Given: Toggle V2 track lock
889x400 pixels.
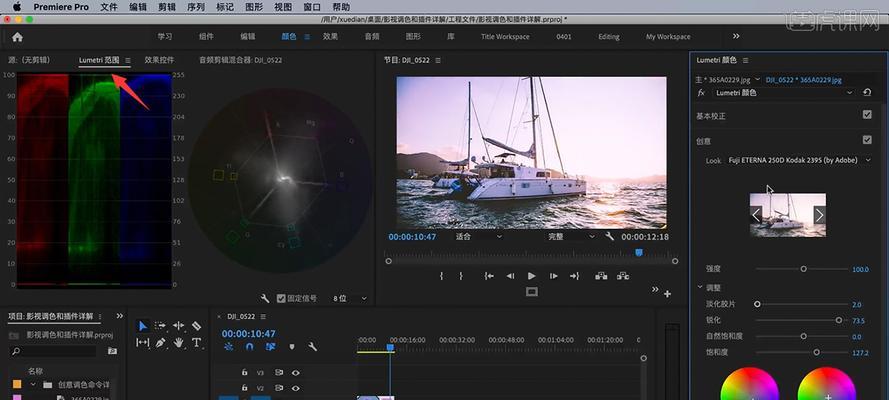Looking at the screenshot, I should [x=244, y=388].
